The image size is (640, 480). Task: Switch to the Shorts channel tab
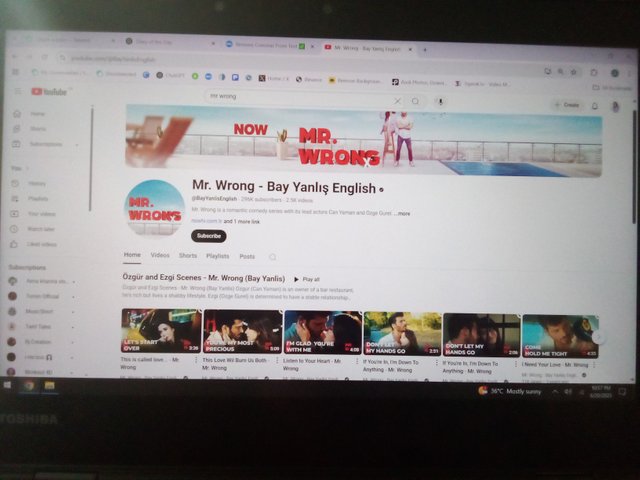tap(188, 256)
